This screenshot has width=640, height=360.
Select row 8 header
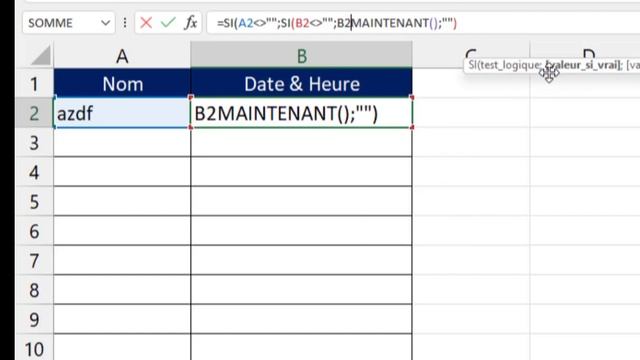[x=34, y=289]
